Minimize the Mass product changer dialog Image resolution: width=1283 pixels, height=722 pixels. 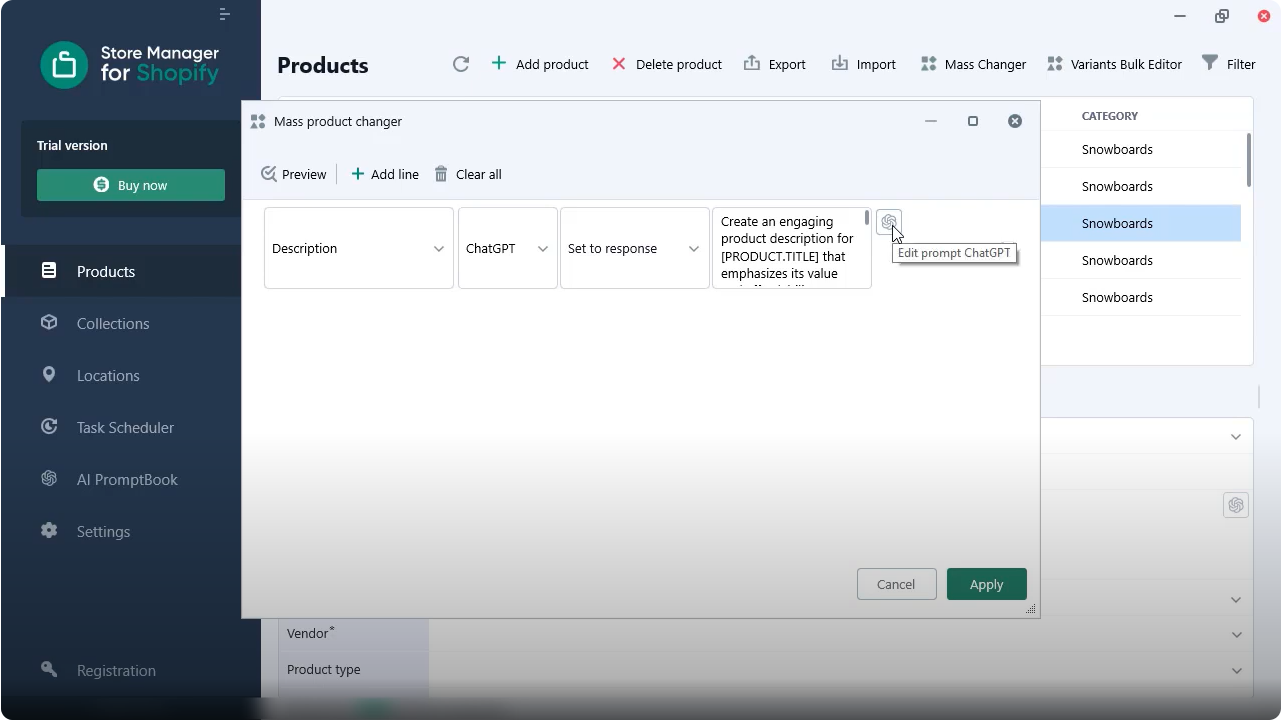(931, 121)
